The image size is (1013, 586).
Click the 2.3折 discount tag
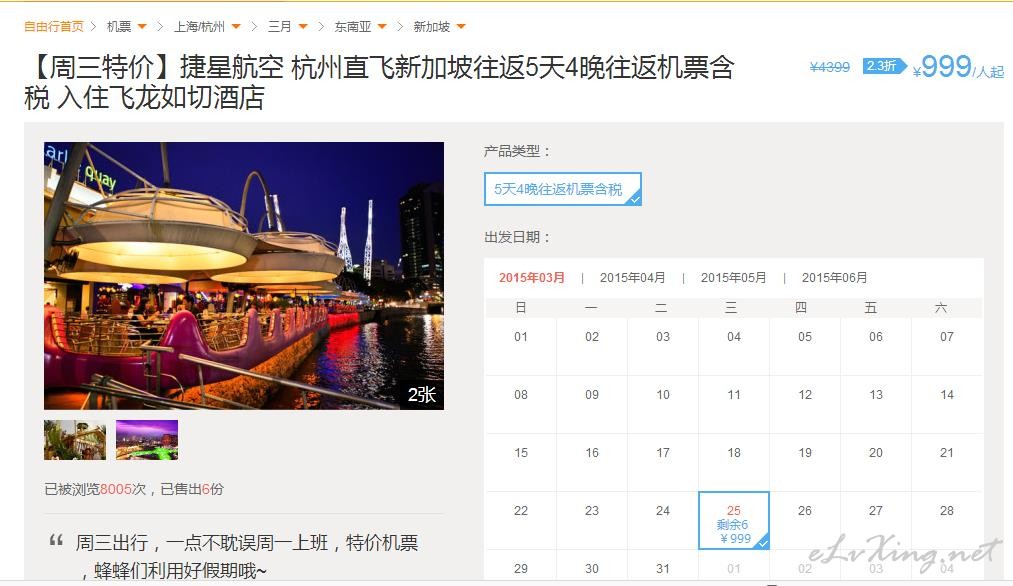pos(884,66)
